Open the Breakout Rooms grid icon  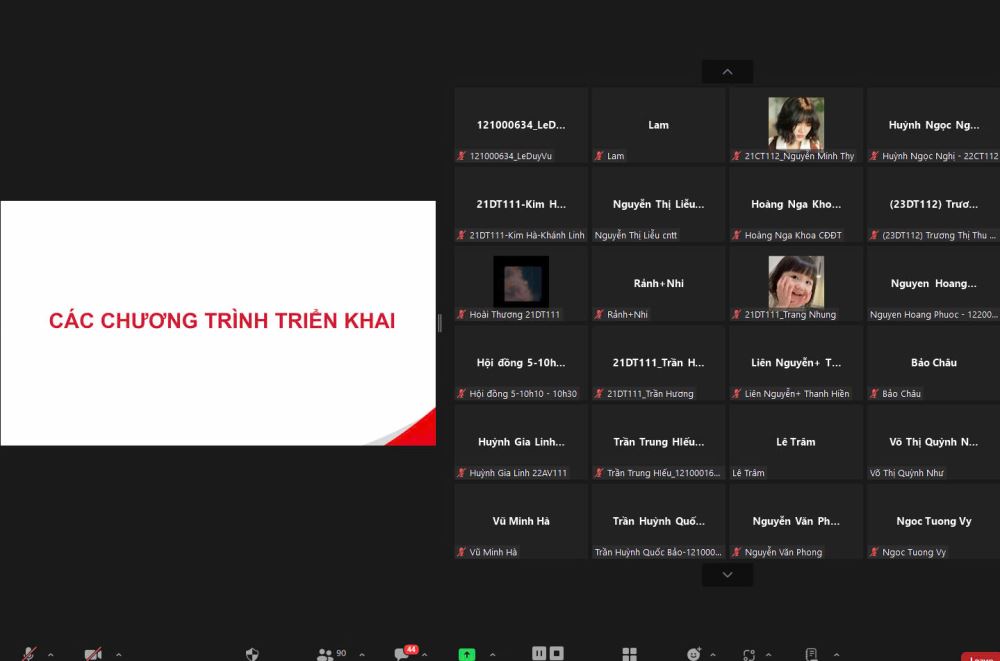coord(629,654)
